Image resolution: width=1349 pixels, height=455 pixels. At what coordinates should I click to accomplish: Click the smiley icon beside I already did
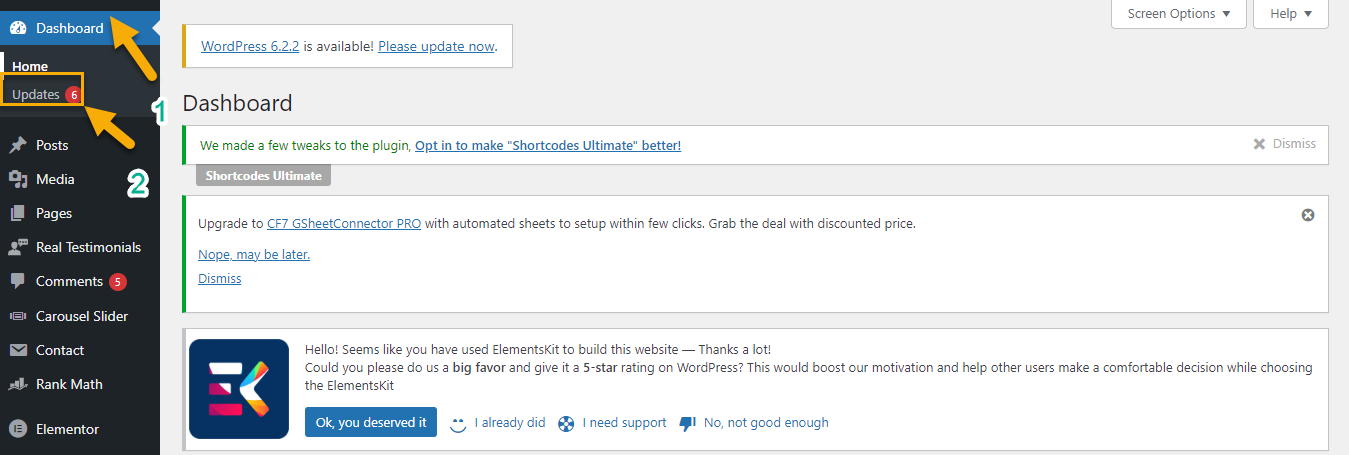point(459,423)
